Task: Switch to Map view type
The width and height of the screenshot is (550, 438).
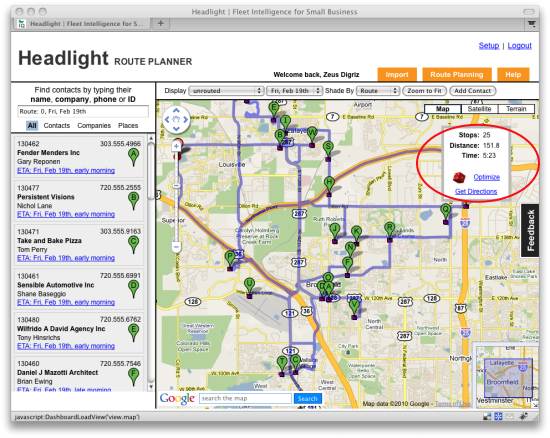Action: 443,109
